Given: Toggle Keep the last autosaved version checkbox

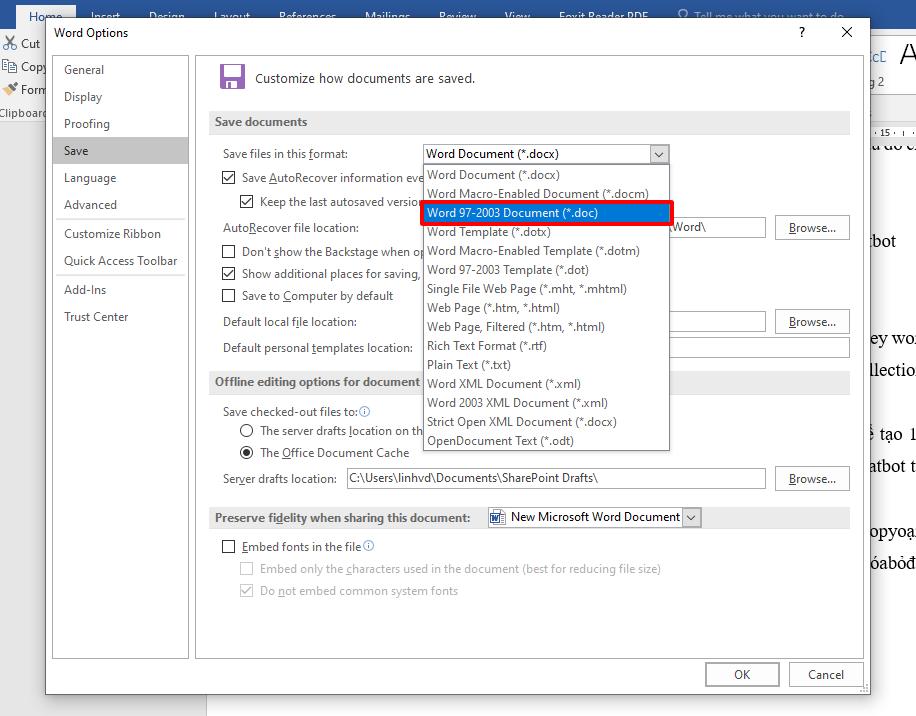Looking at the screenshot, I should click(247, 201).
